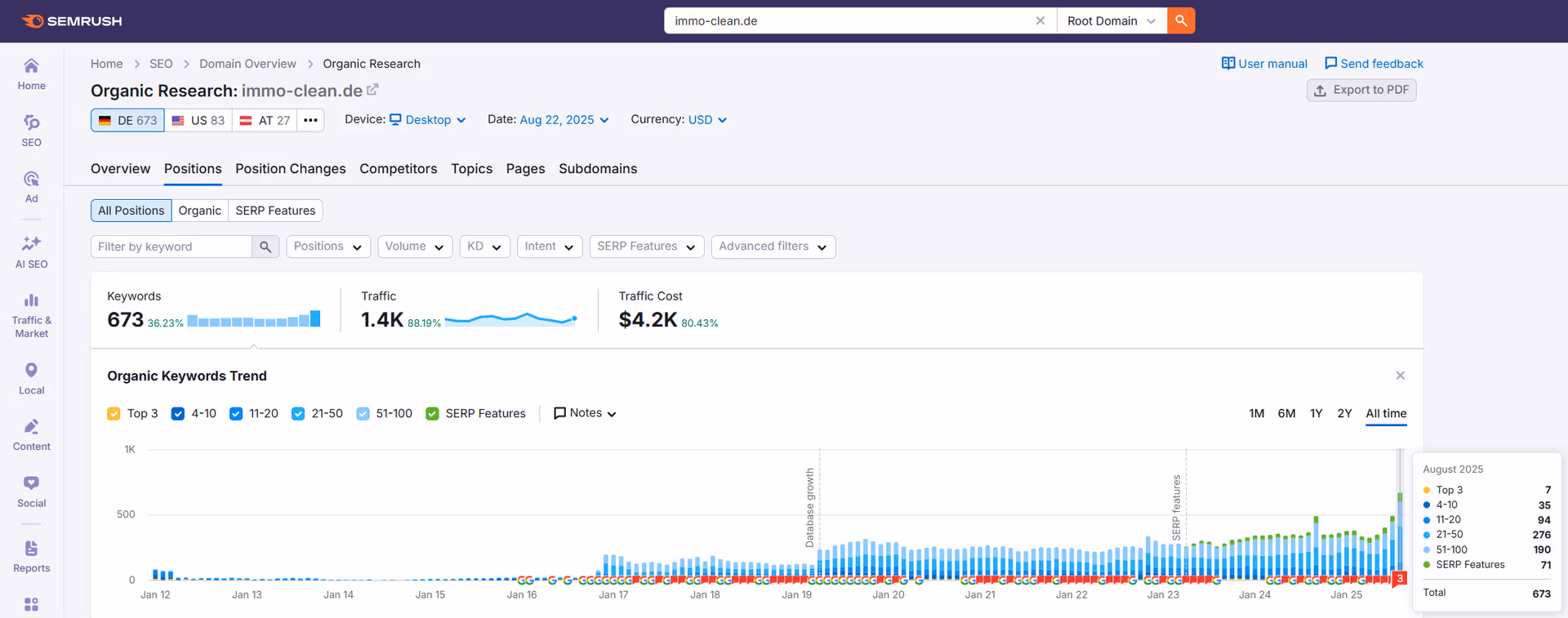This screenshot has width=1568, height=618.
Task: Open Traffic & Market sidebar section
Action: (x=31, y=315)
